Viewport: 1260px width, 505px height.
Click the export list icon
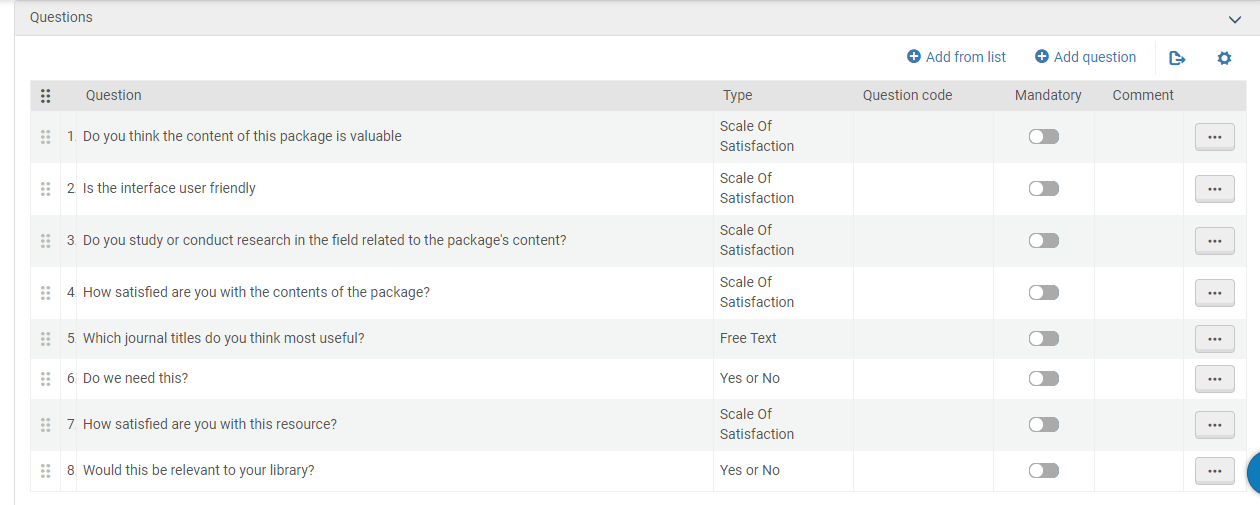pyautogui.click(x=1177, y=58)
